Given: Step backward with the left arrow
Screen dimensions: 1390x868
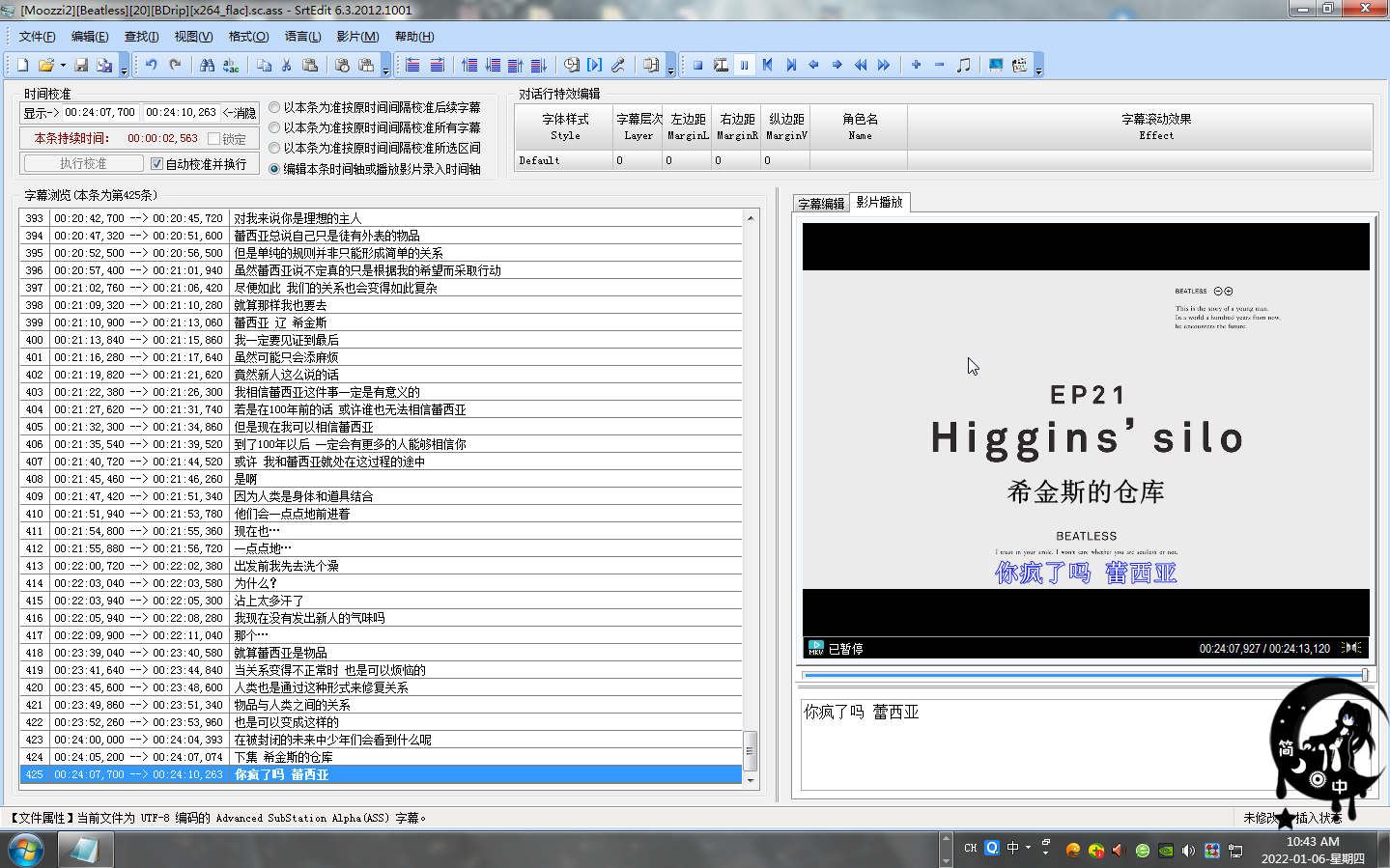Looking at the screenshot, I should tap(813, 65).
